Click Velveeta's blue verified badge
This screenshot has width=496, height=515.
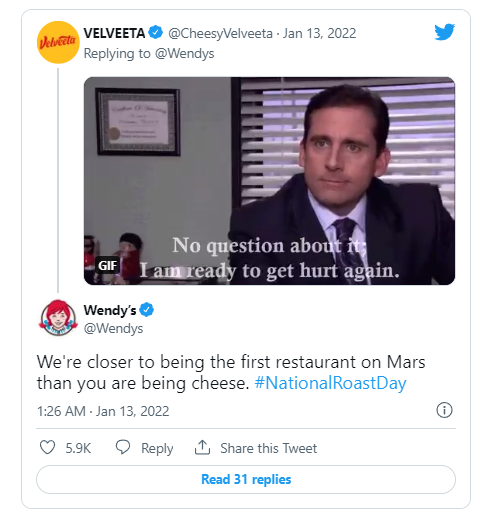pos(155,33)
